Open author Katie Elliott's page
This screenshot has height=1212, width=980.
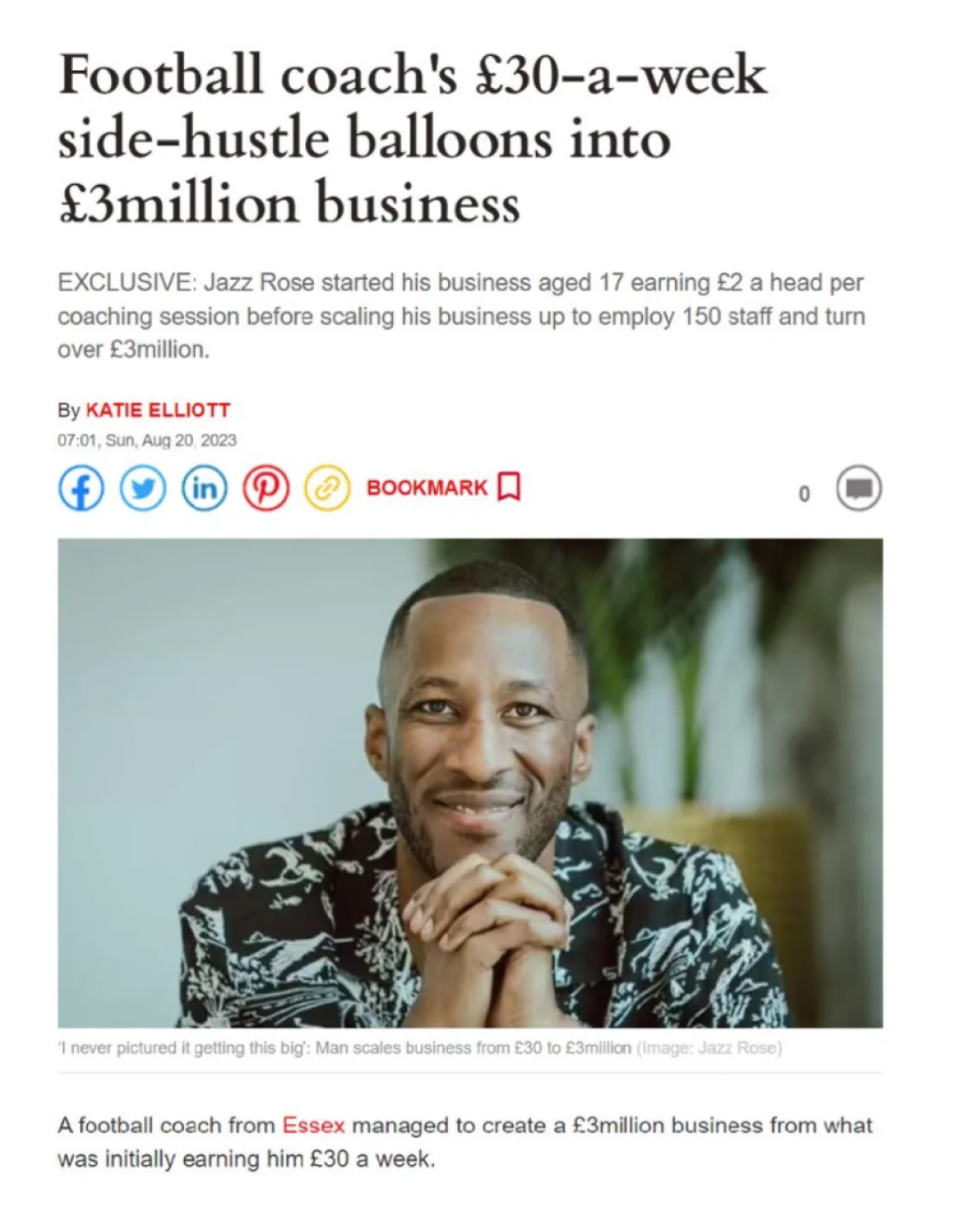[x=157, y=410]
